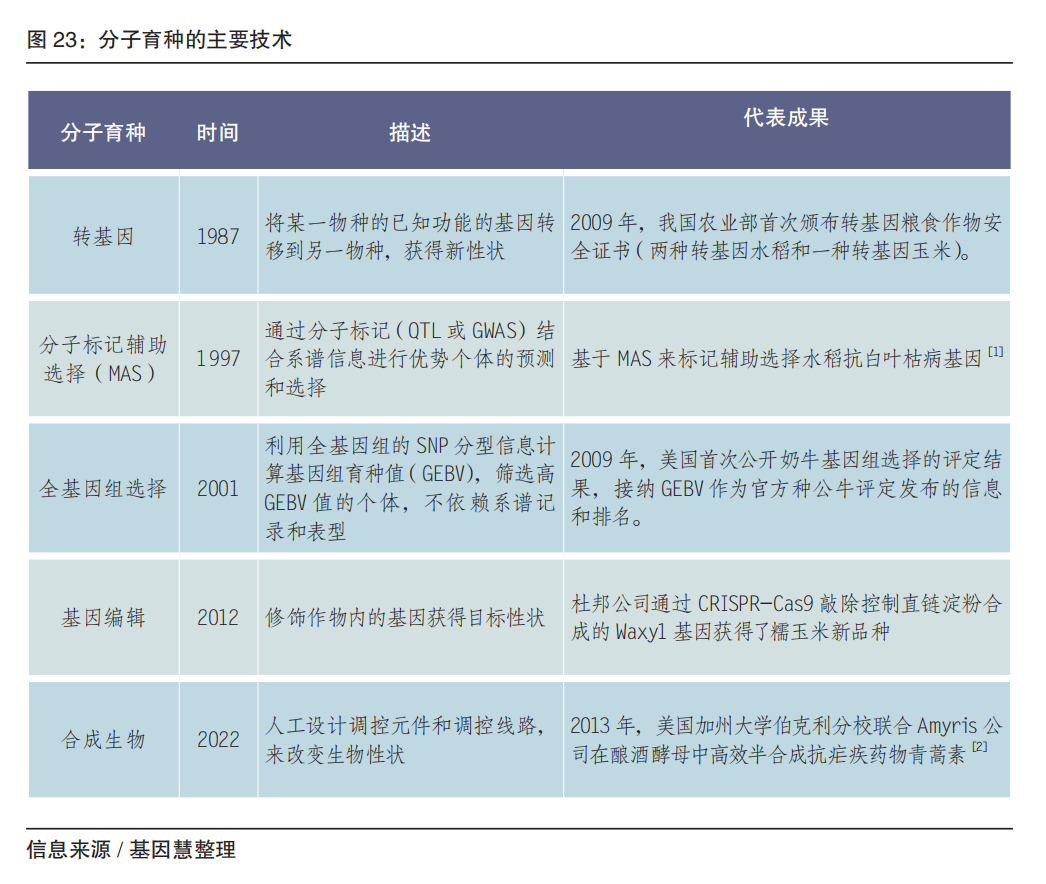This screenshot has height=884, width=1046.
Task: Click the 代表成果 column header
Action: pyautogui.click(x=785, y=118)
